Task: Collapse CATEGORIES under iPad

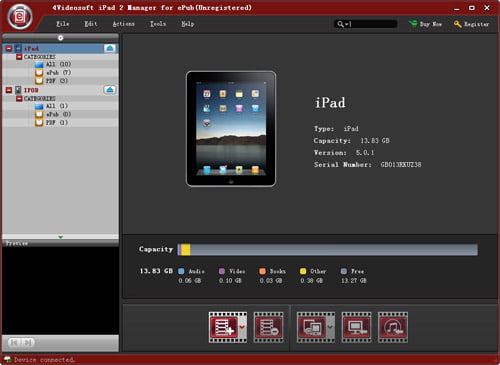Action: 19,57
